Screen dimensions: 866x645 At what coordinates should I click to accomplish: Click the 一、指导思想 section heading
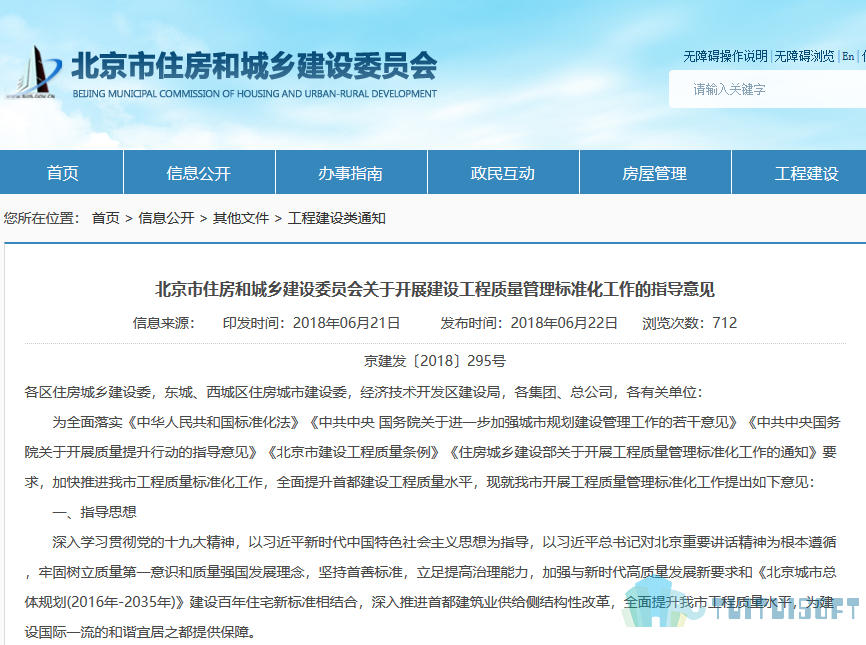click(x=94, y=512)
